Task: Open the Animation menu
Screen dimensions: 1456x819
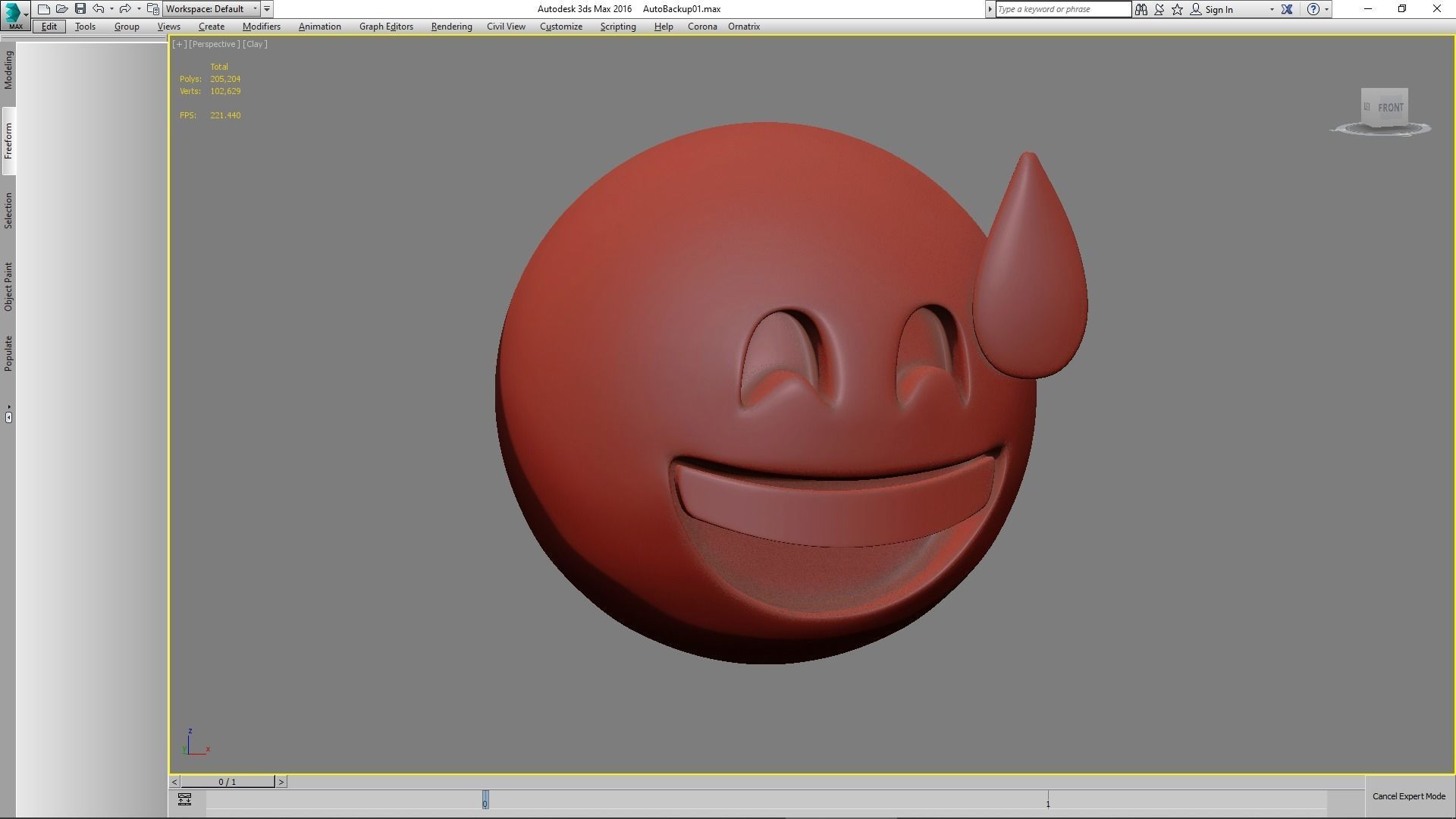Action: click(319, 27)
